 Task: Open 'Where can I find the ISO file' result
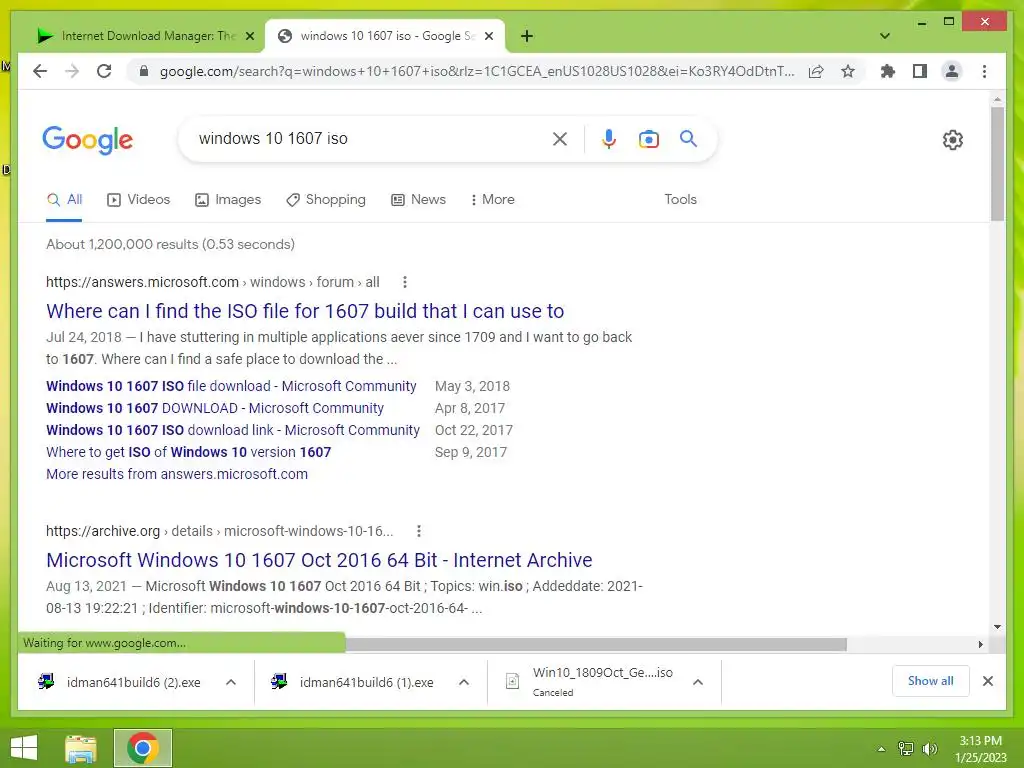coord(305,312)
